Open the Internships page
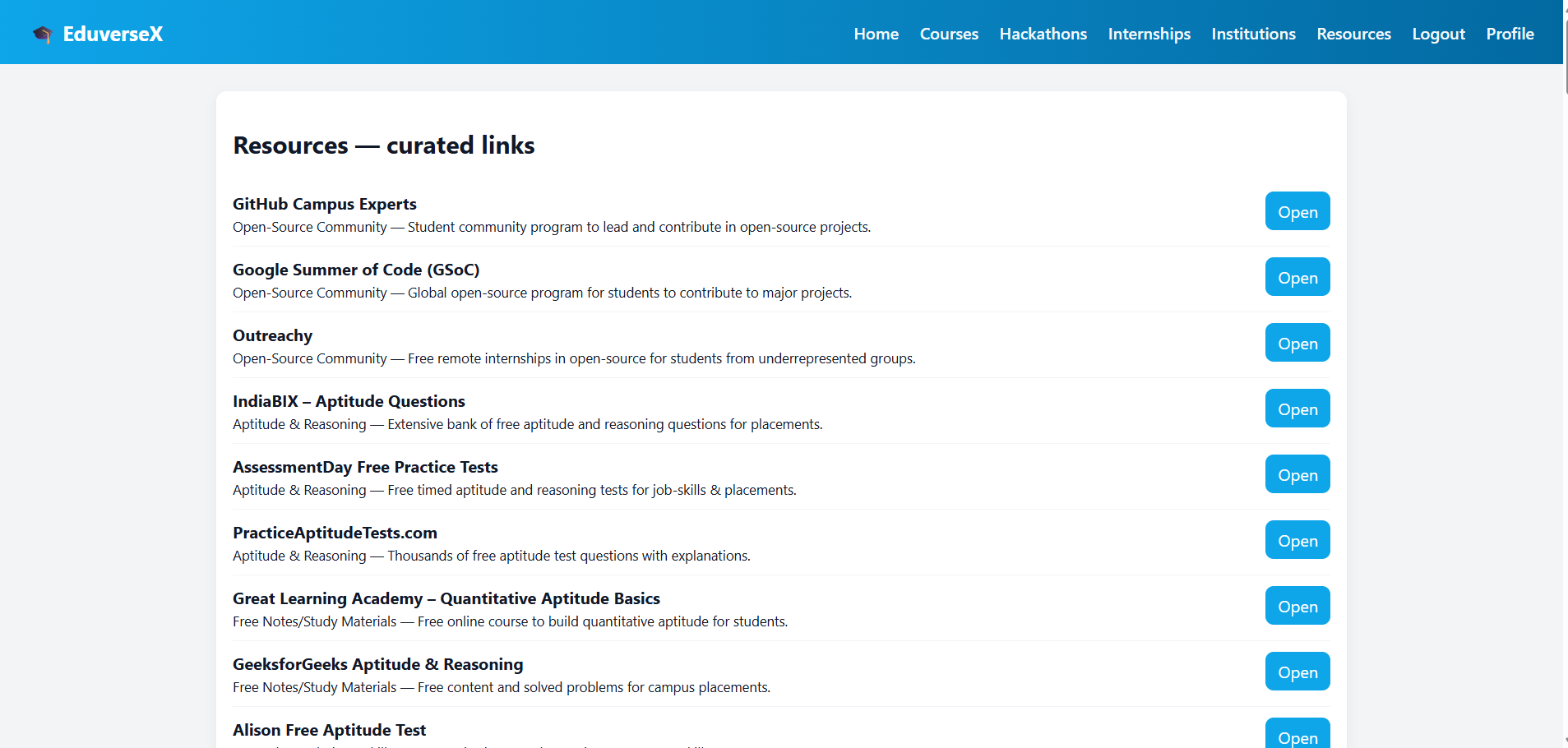 click(1149, 34)
